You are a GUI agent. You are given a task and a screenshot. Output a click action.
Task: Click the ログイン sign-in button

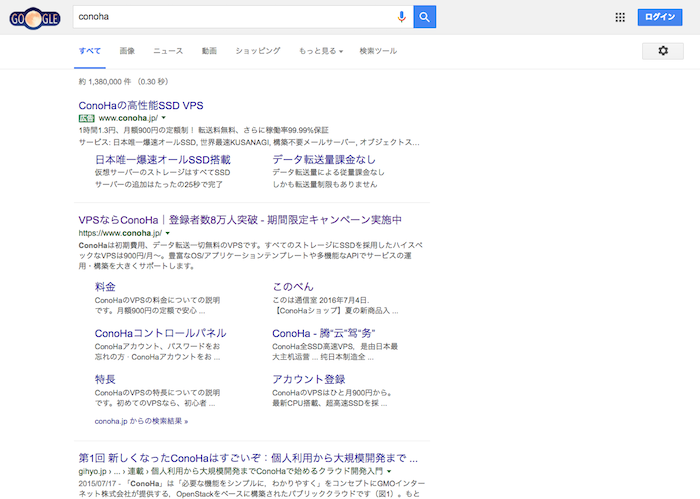661,17
